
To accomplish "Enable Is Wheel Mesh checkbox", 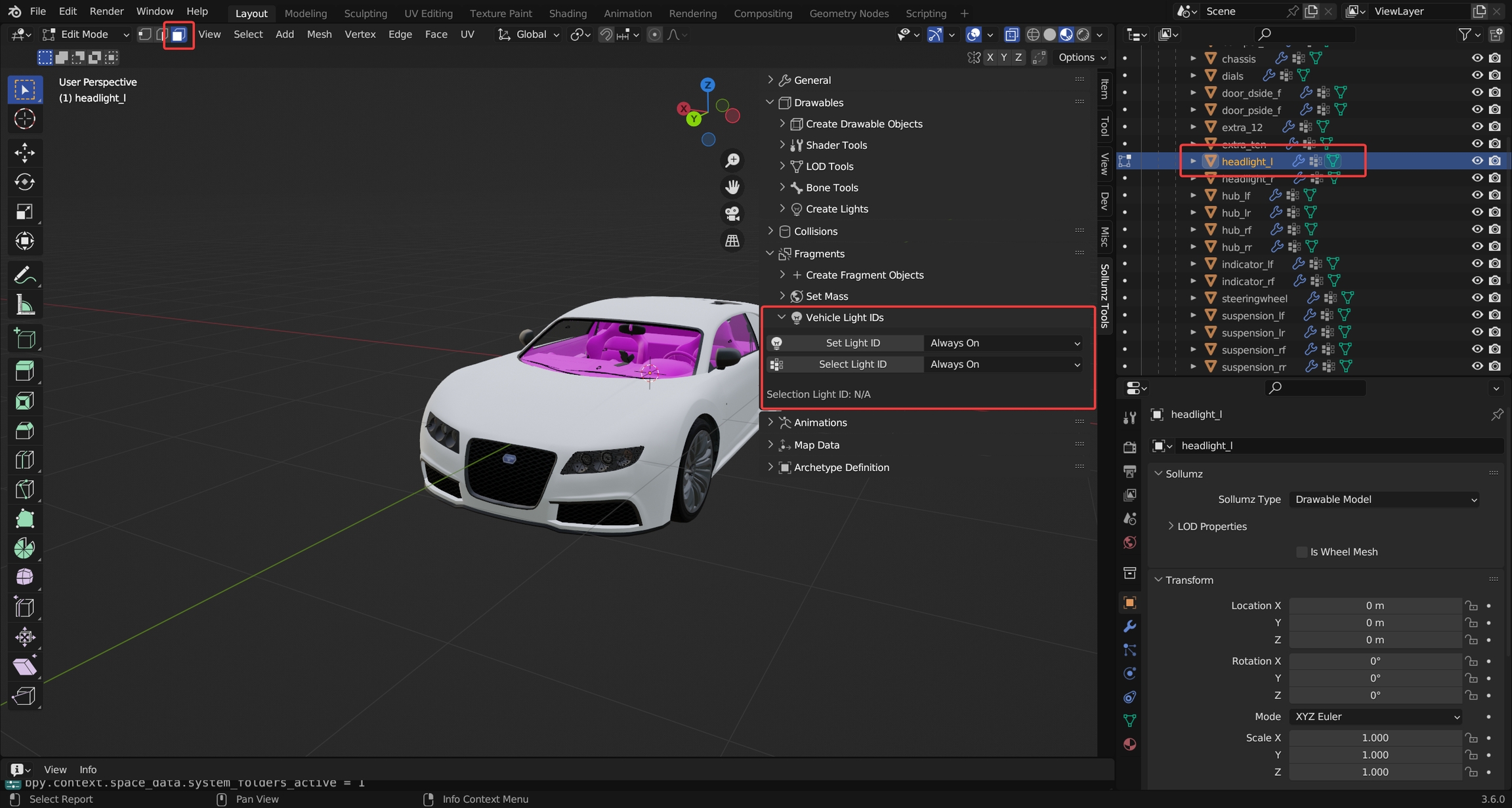I will pos(1302,552).
